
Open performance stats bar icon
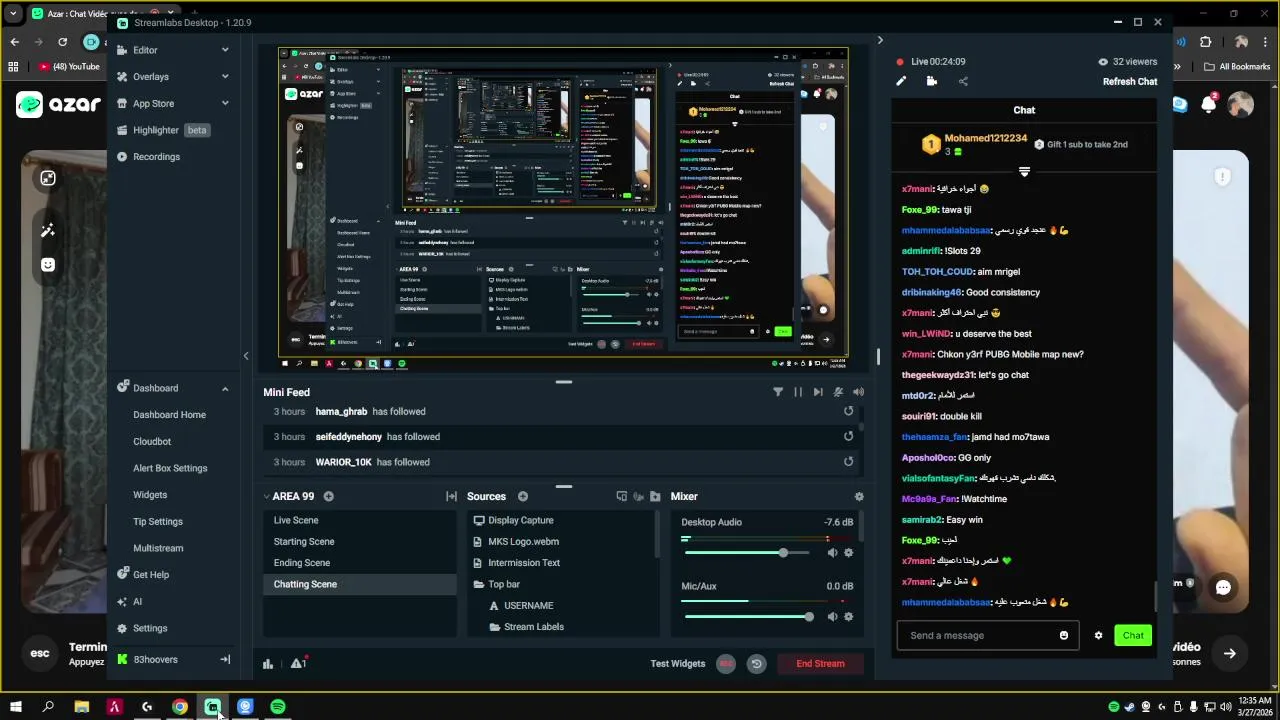coord(268,664)
